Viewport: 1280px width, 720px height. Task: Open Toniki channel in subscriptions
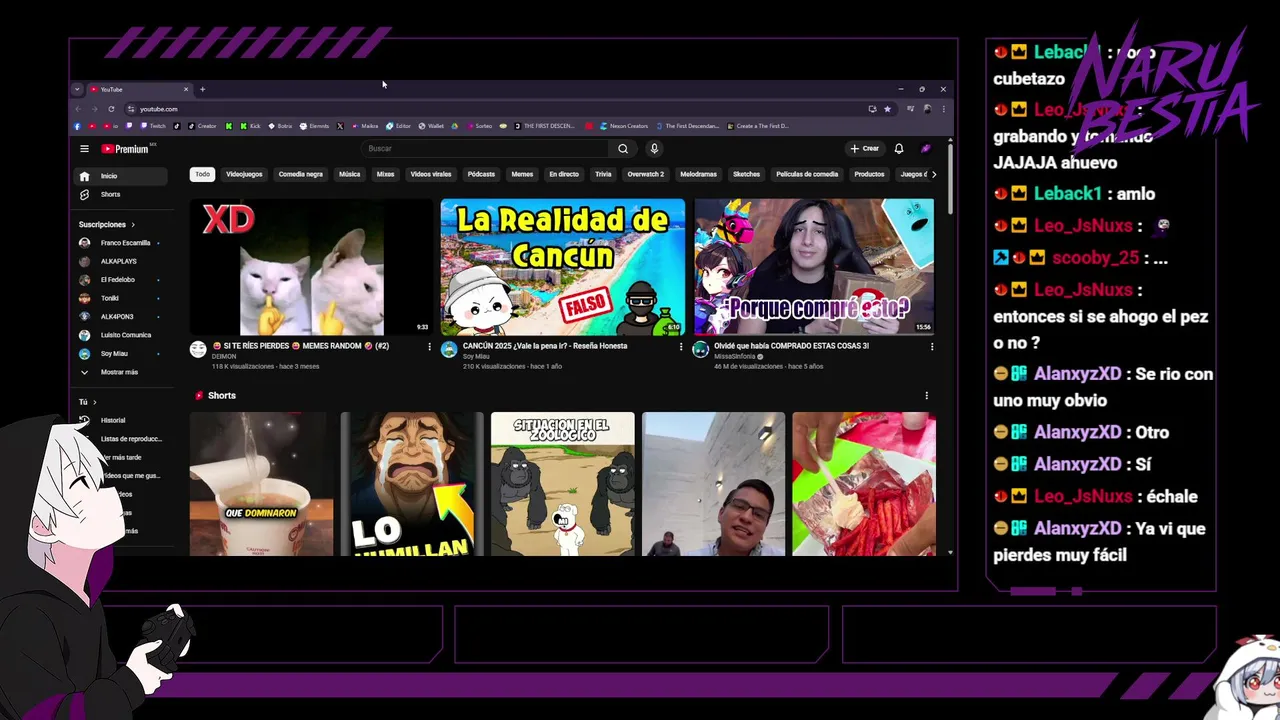click(x=122, y=298)
